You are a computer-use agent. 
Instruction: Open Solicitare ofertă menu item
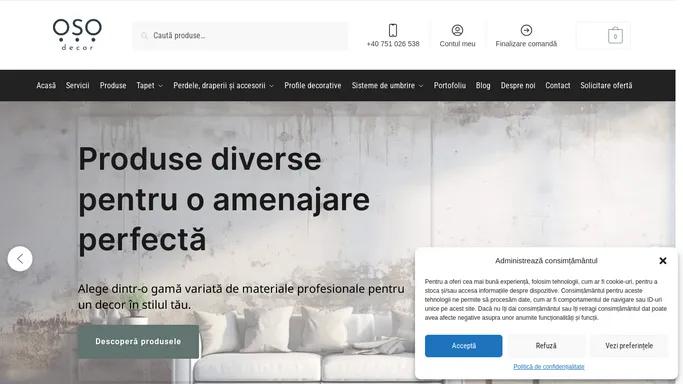(x=606, y=85)
